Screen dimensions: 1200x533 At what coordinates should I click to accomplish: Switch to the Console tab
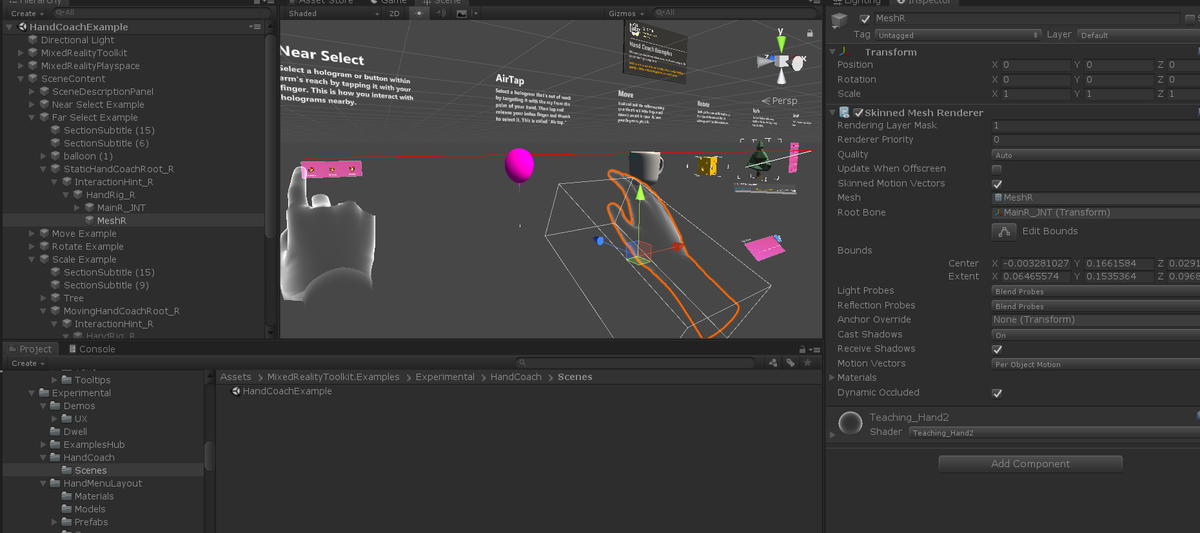tap(90, 349)
